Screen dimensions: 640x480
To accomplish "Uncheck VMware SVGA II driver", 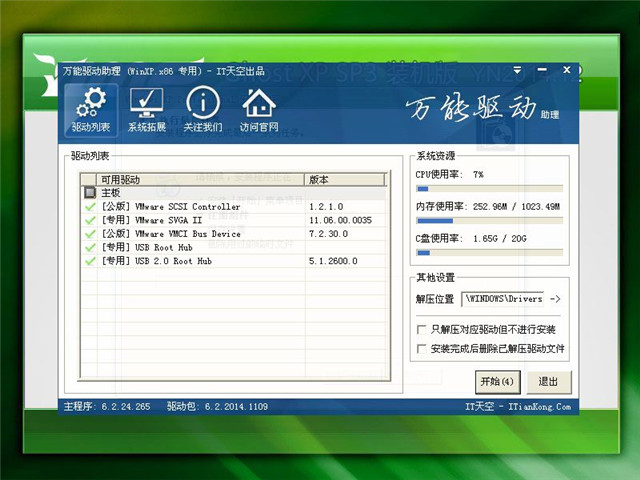I will [x=90, y=220].
